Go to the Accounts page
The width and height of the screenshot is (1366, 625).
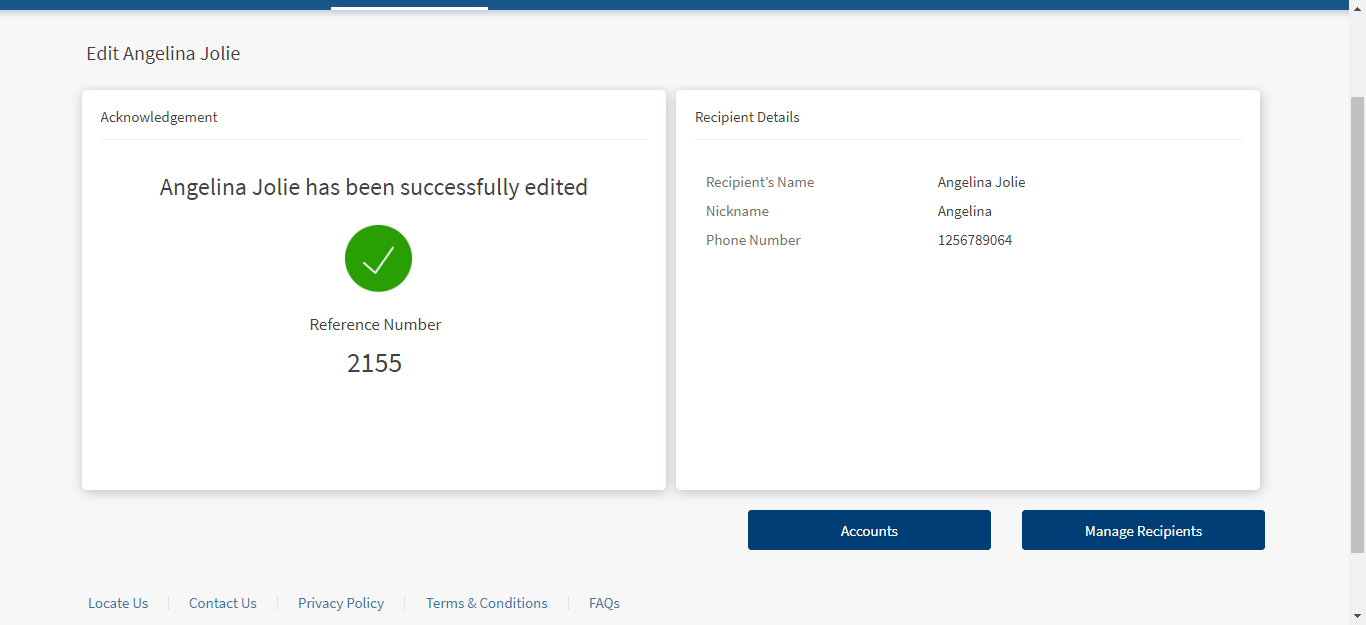(869, 531)
